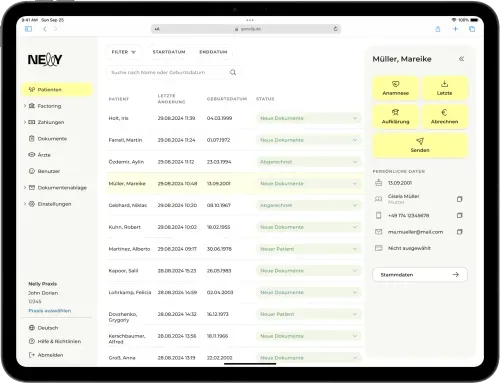500x383 pixels.
Task: Open status dropdown for Müller, Mareike
Action: 308,183
